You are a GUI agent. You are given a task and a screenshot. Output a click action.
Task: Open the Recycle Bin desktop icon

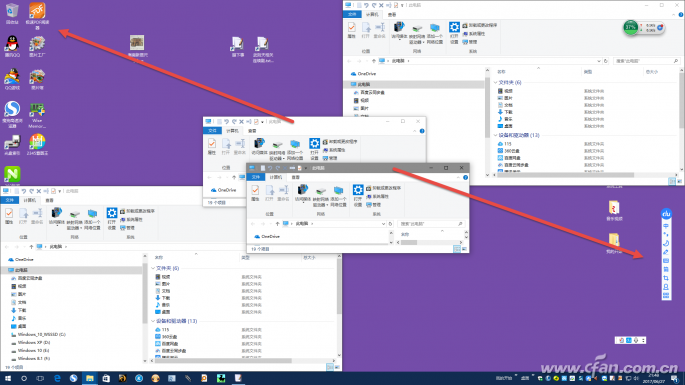click(x=12, y=14)
